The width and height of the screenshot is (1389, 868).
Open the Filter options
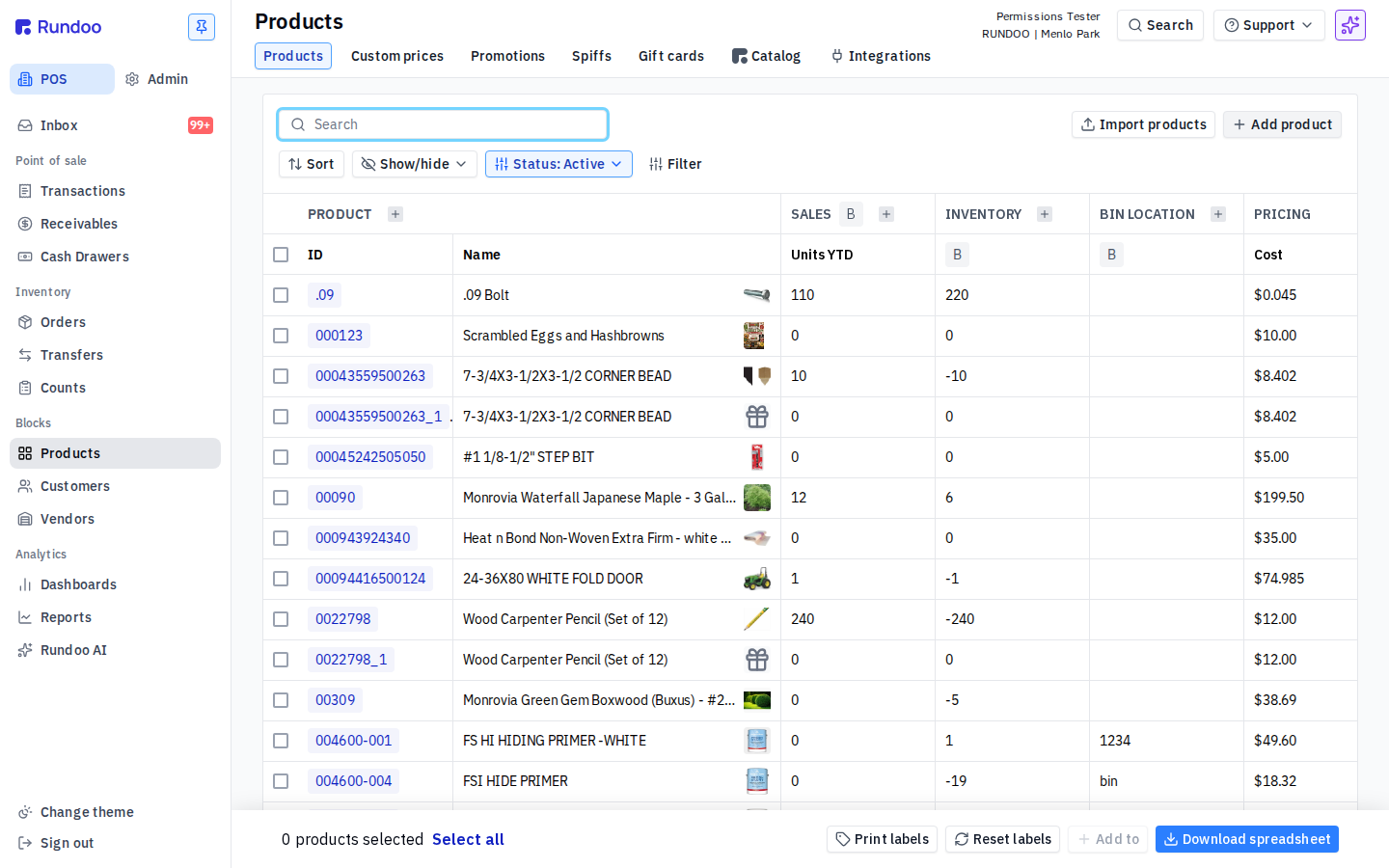tap(675, 164)
